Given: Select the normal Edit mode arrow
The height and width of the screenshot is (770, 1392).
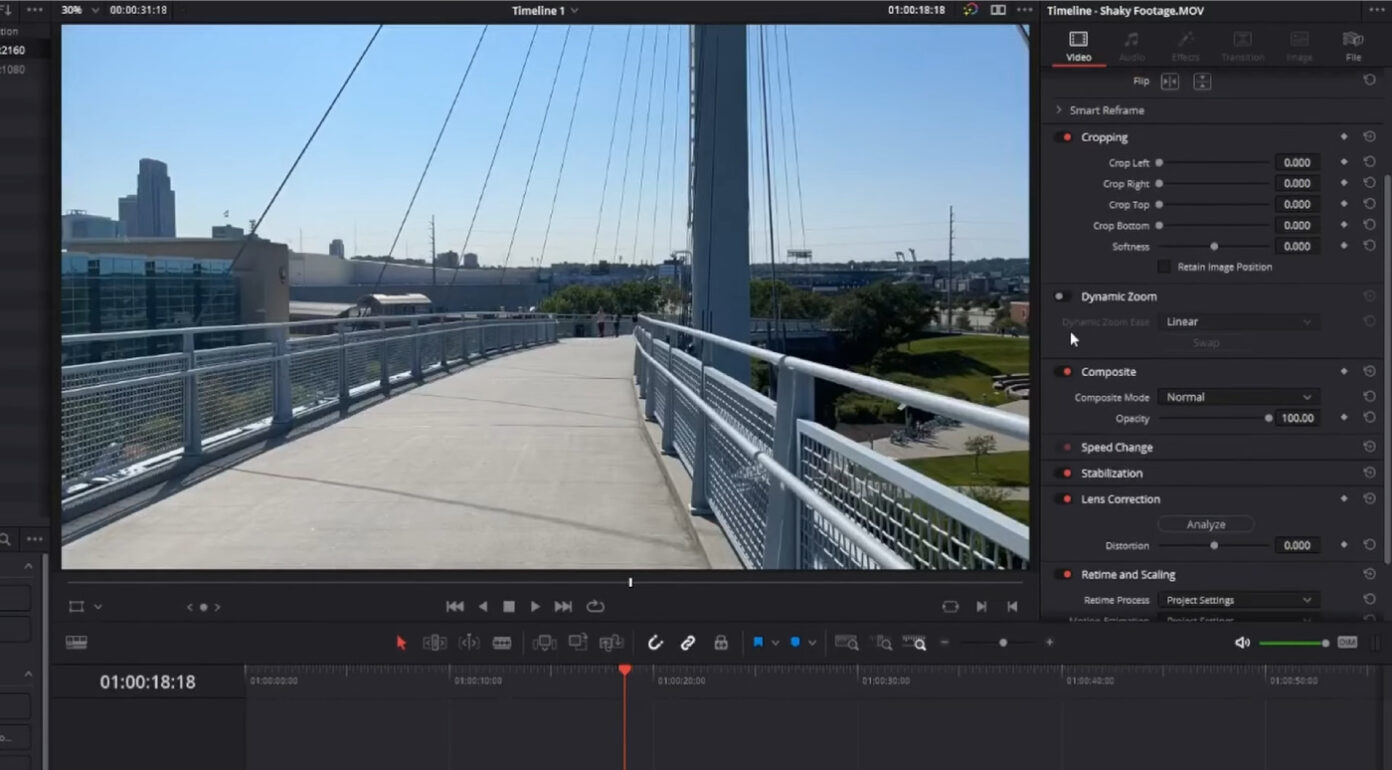Looking at the screenshot, I should [399, 642].
